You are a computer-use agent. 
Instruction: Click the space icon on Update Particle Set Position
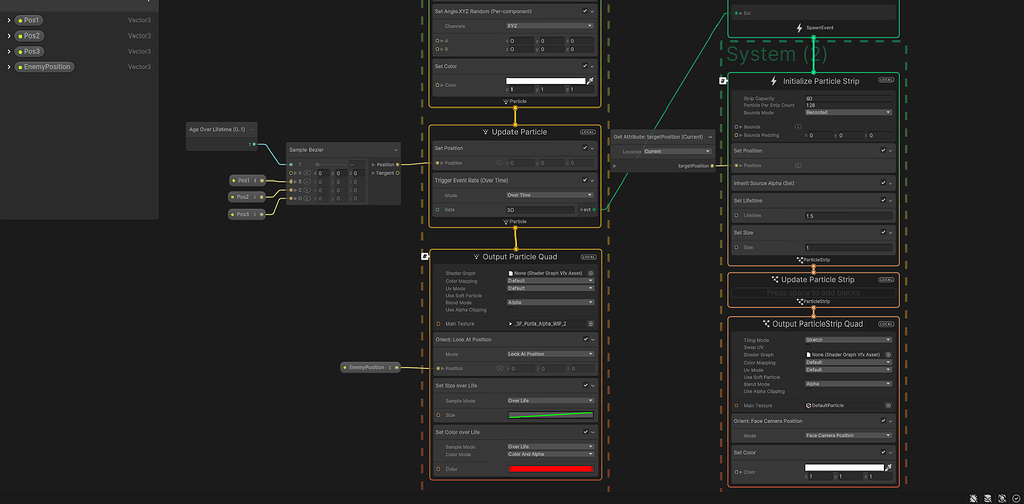tap(500, 163)
